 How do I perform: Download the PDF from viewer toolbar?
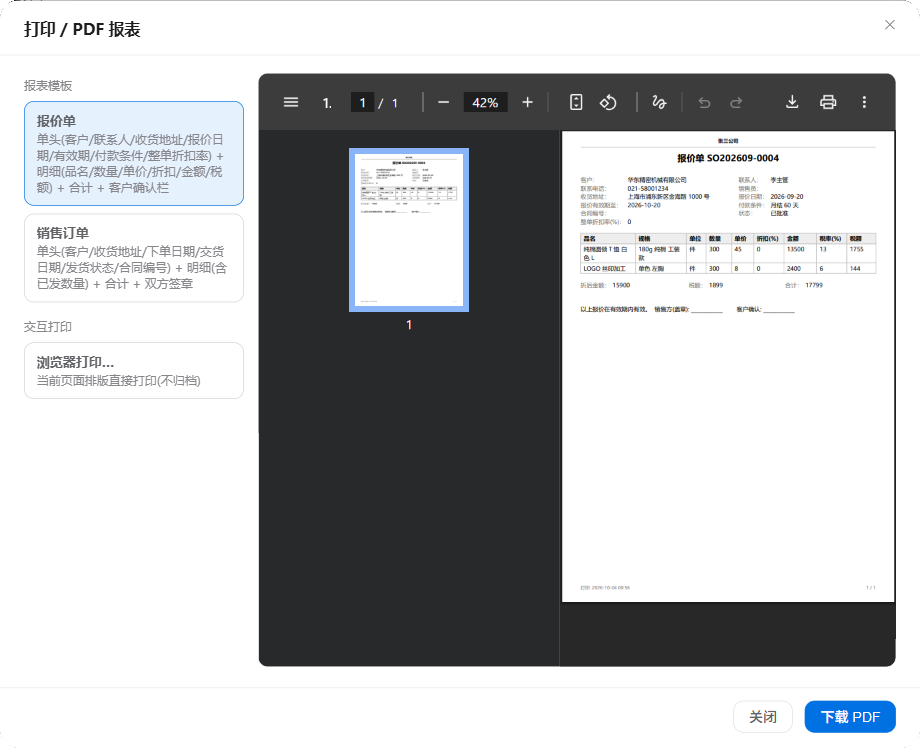click(x=792, y=102)
